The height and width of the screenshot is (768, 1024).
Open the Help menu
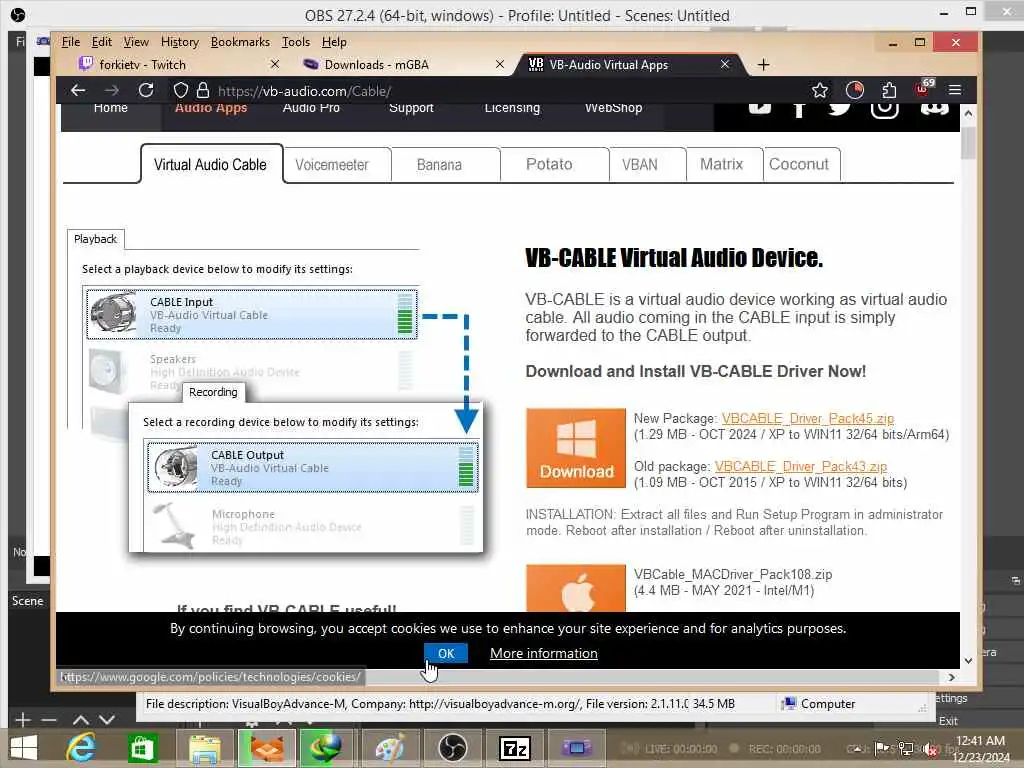pyautogui.click(x=334, y=42)
